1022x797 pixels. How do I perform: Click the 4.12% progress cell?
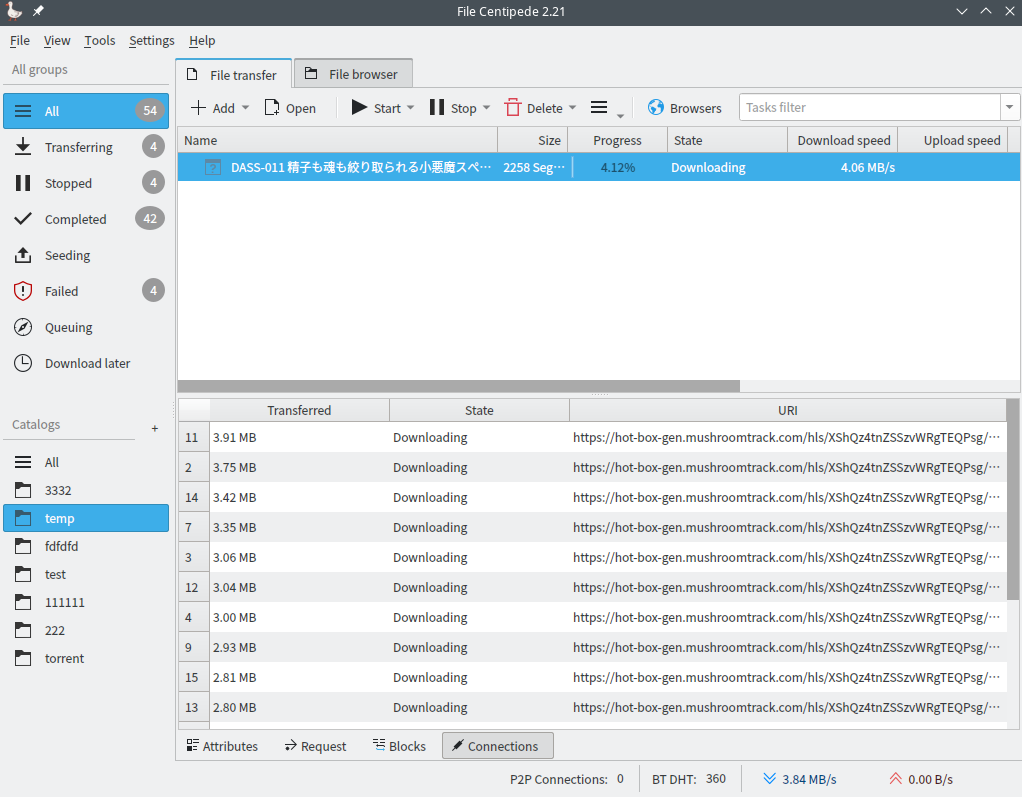click(618, 167)
